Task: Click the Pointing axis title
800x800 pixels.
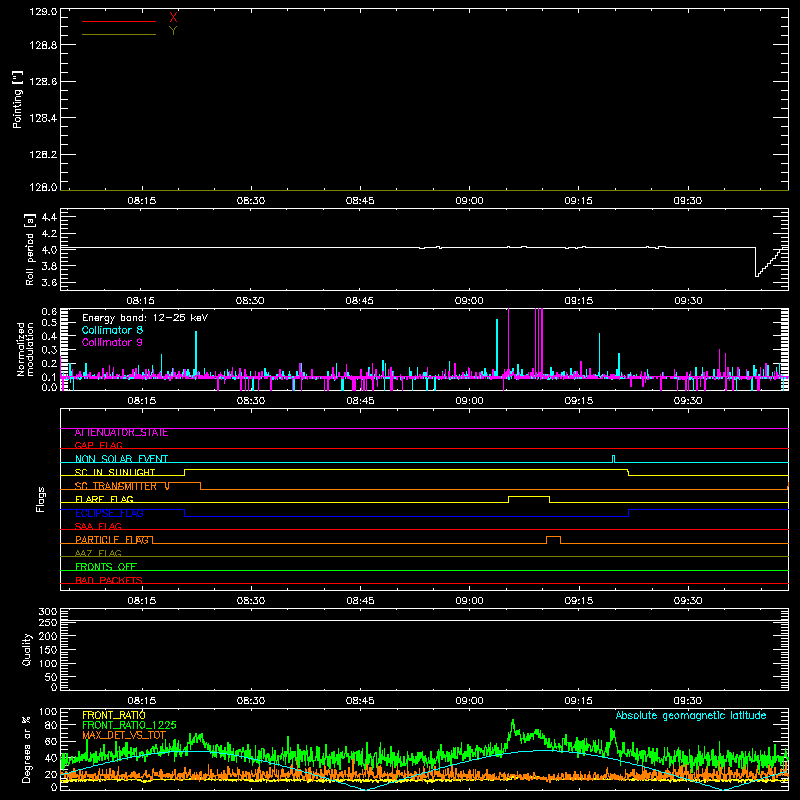Action: pos(17,99)
